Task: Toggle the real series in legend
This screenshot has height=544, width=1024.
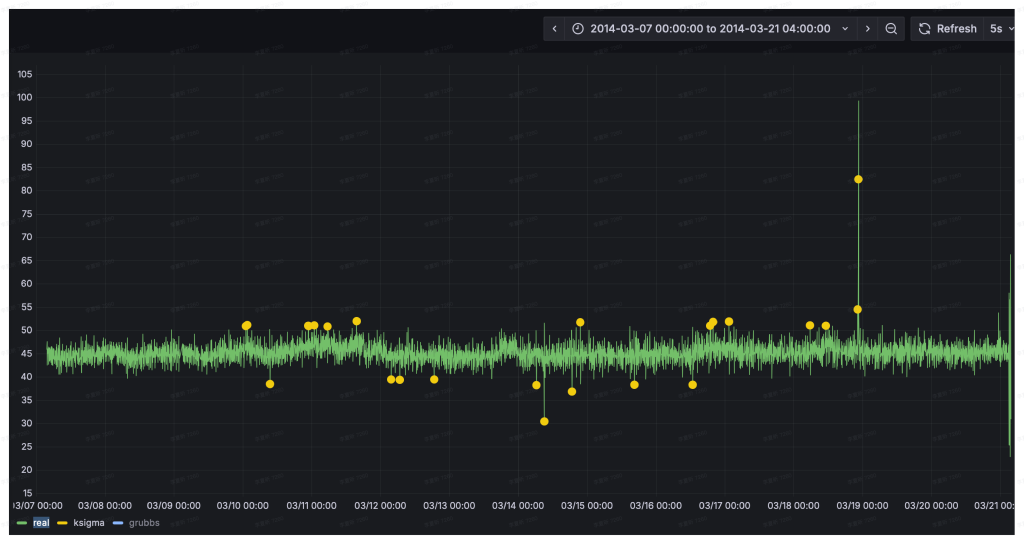Action: pos(41,522)
